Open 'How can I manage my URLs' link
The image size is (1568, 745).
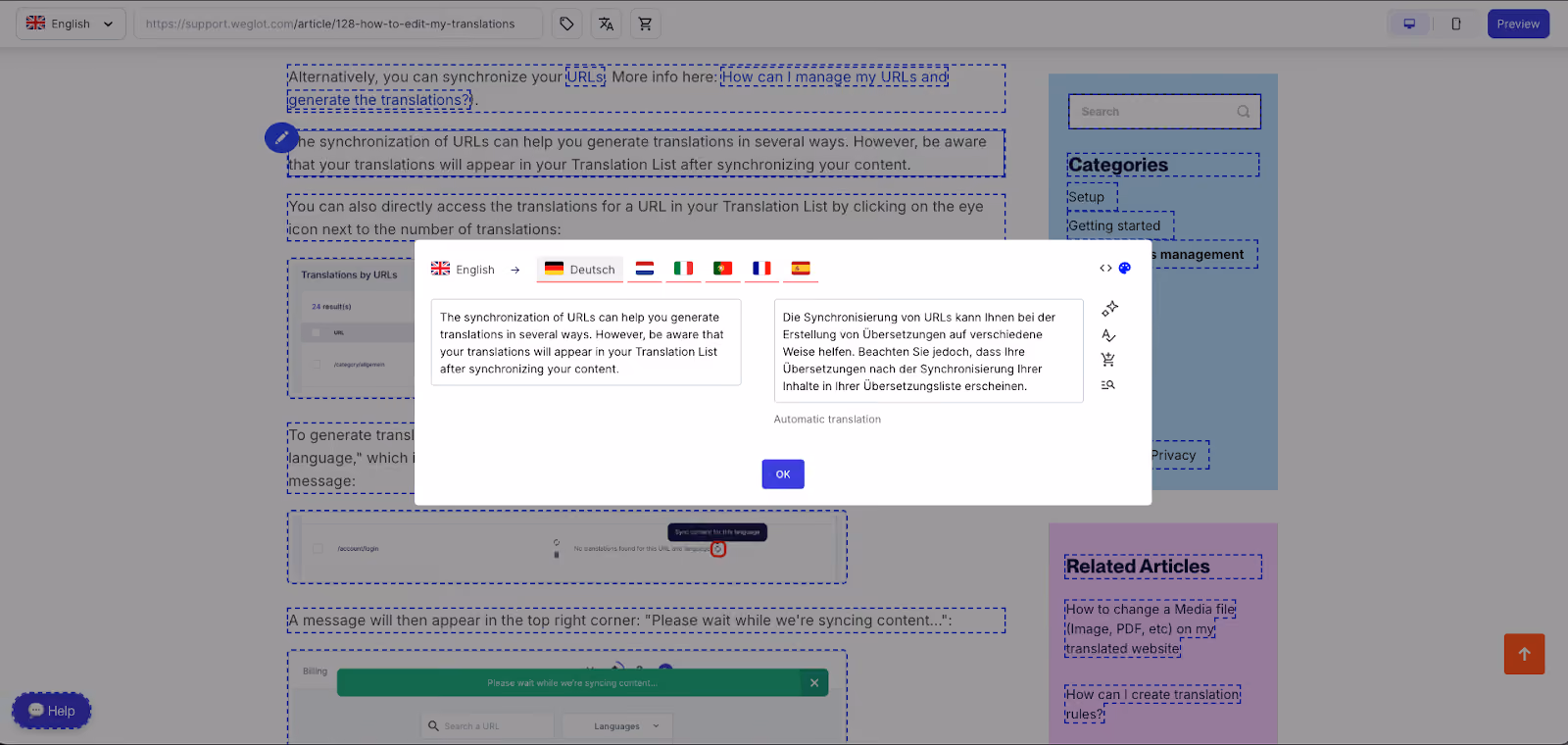(x=834, y=76)
